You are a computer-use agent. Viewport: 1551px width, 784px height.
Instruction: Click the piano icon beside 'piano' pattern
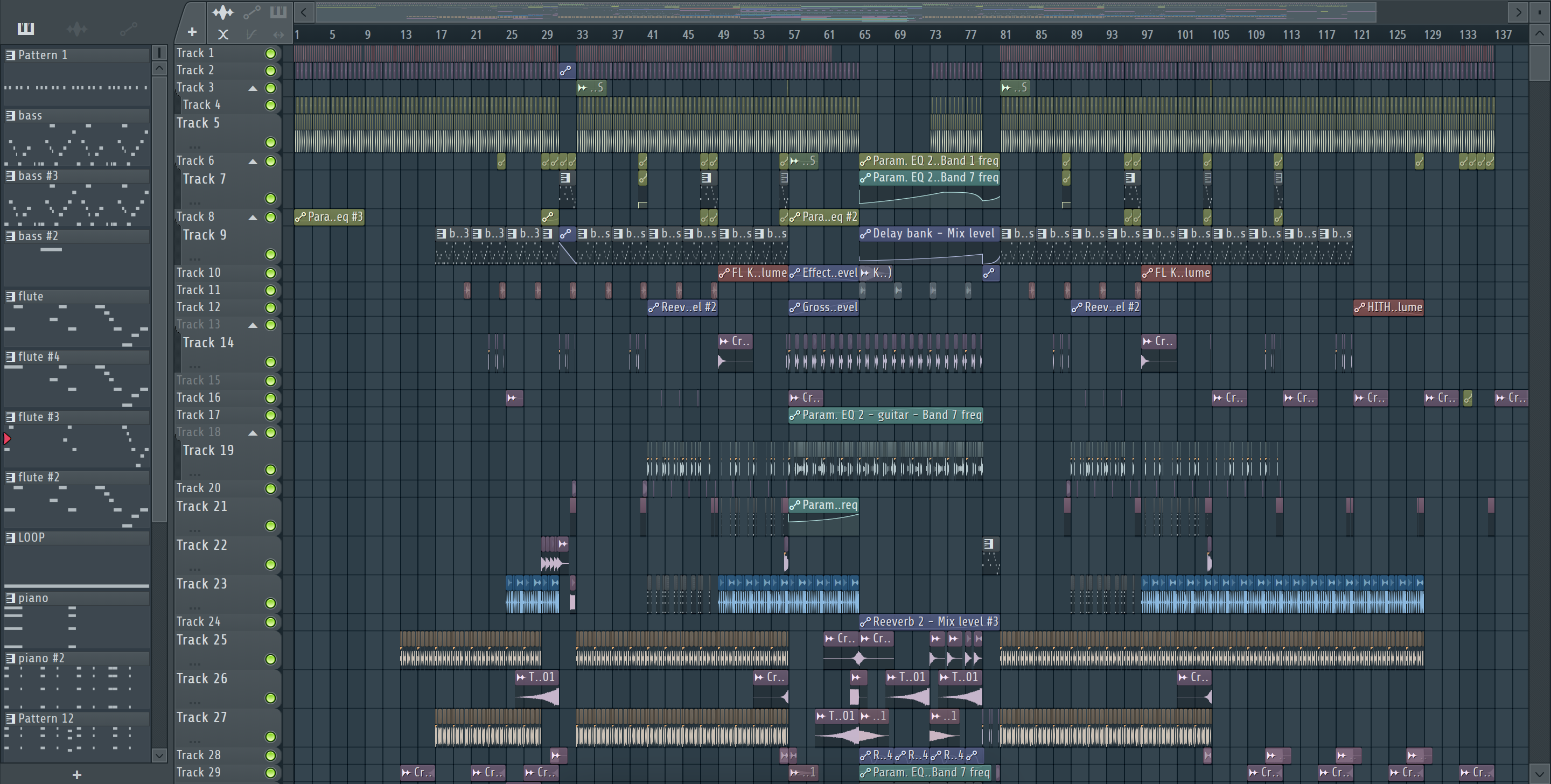pos(11,598)
